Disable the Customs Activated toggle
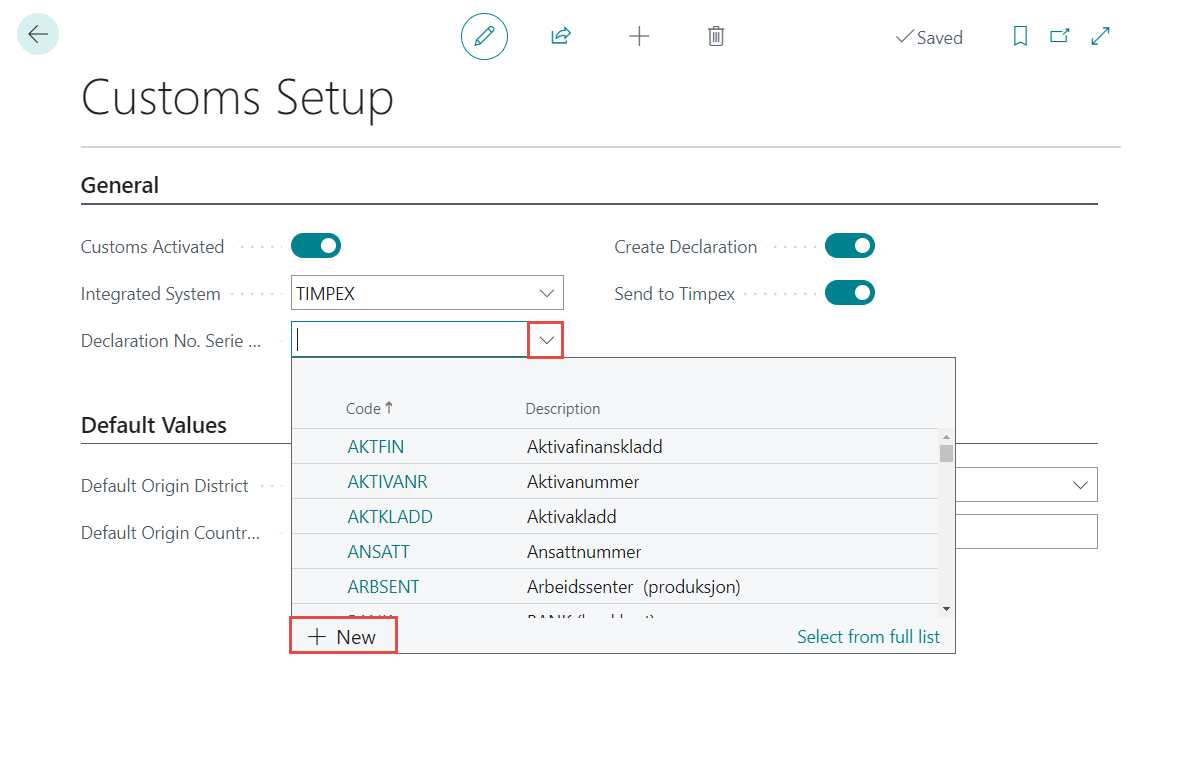This screenshot has height=762, width=1201. click(316, 246)
